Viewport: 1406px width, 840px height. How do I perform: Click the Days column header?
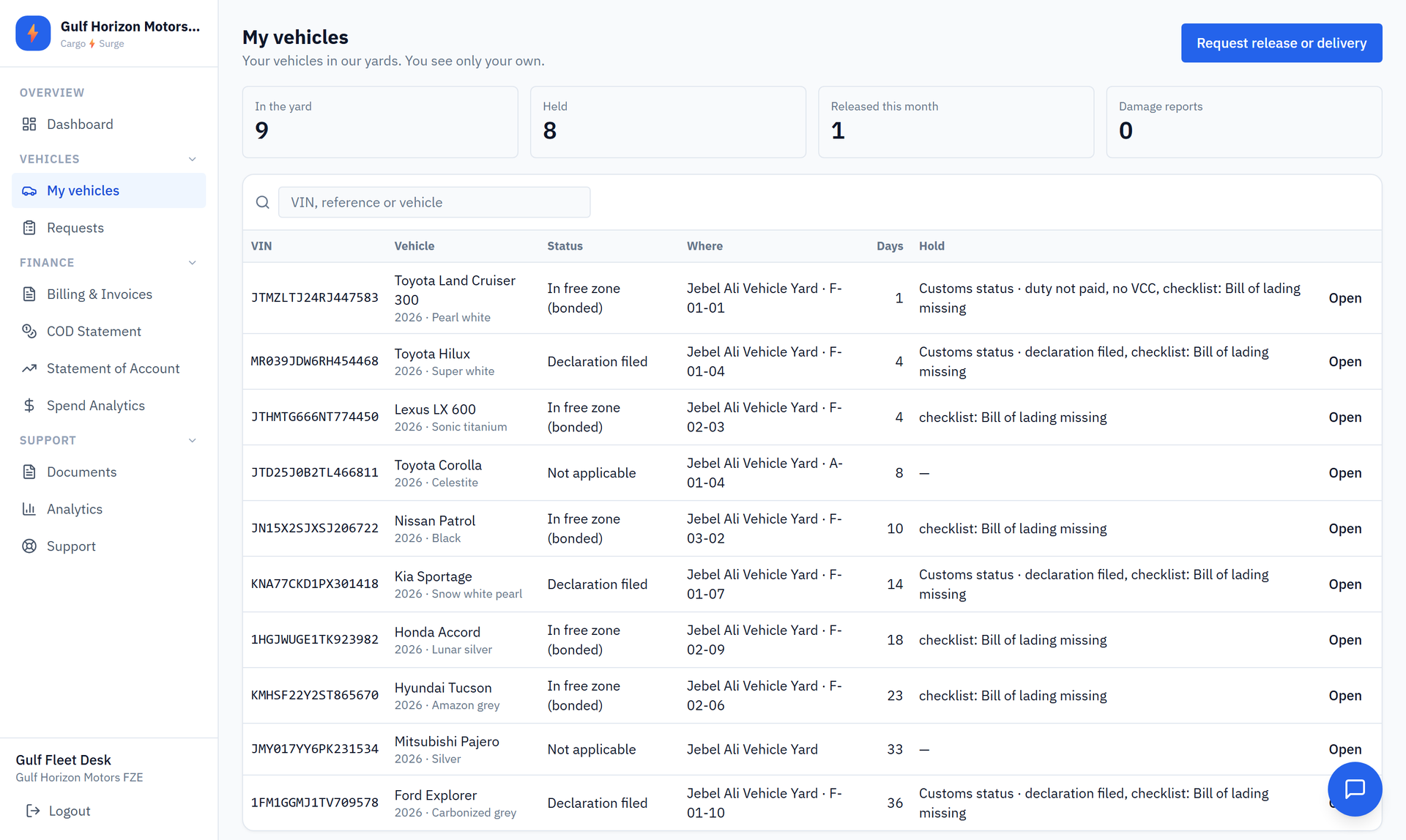point(890,246)
